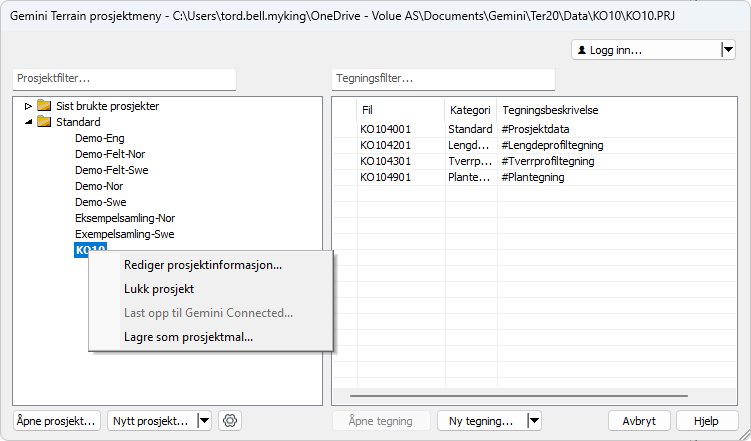The image size is (751, 441).
Task: Choose Rediger prosjektinformasjon from context menu
Action: click(x=202, y=265)
